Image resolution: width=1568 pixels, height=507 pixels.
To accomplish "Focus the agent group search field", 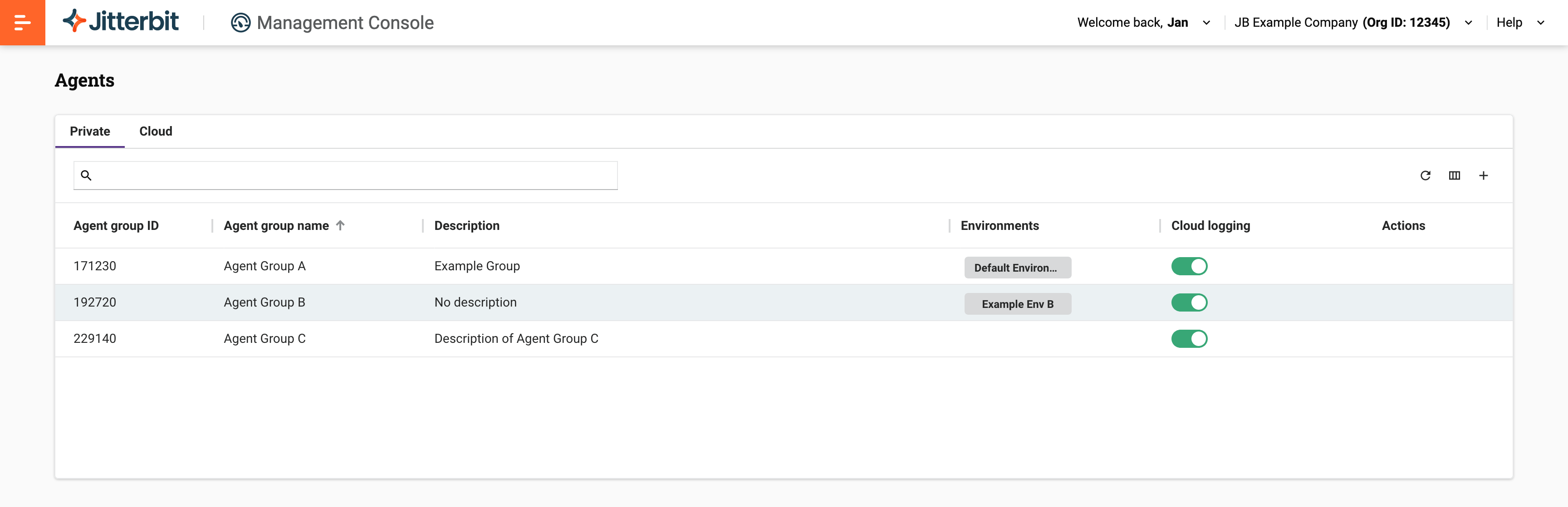I will [345, 175].
